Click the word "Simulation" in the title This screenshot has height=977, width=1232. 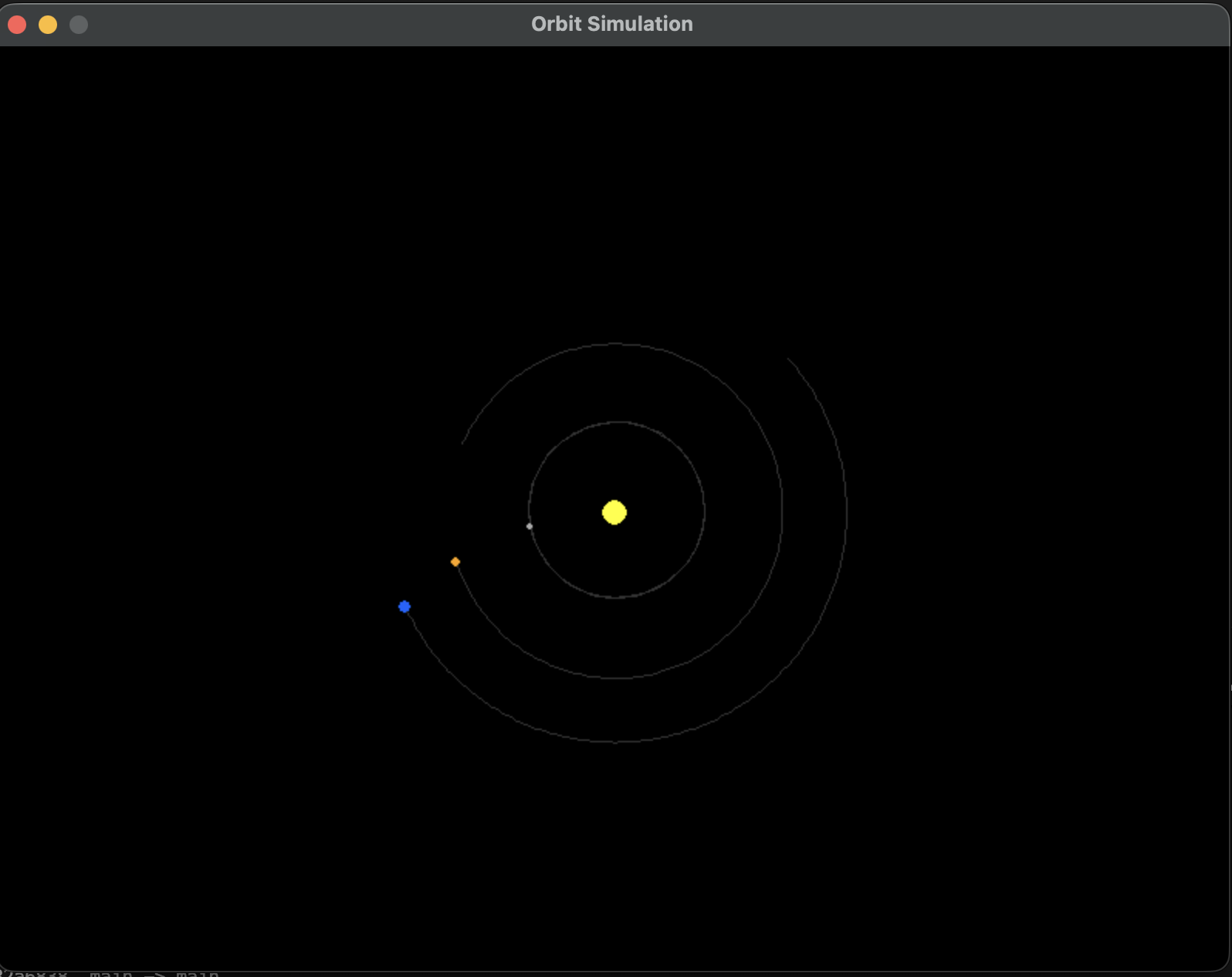click(x=640, y=24)
